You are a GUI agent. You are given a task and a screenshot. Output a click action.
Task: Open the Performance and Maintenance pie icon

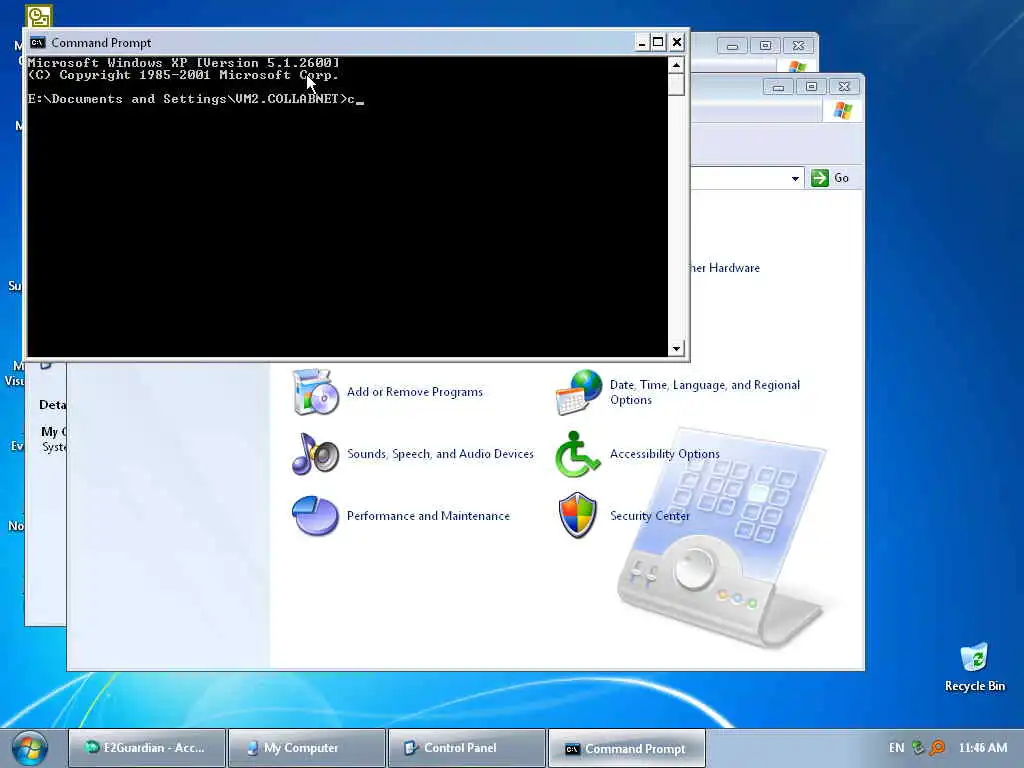pyautogui.click(x=315, y=516)
